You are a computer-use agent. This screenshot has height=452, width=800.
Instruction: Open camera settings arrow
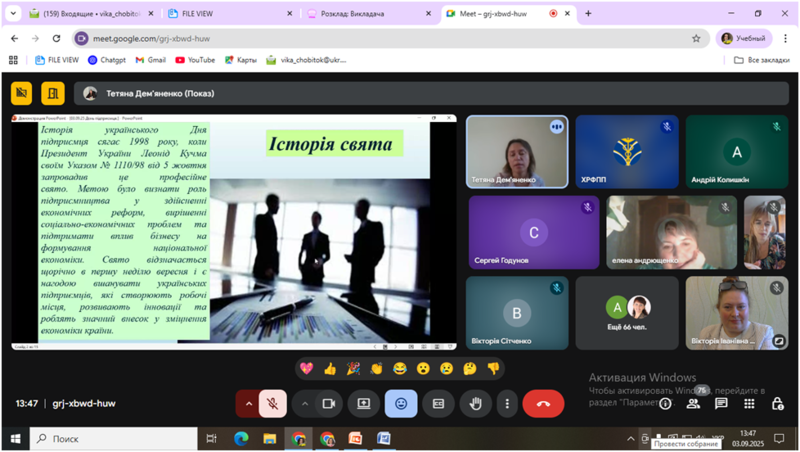[x=305, y=404]
